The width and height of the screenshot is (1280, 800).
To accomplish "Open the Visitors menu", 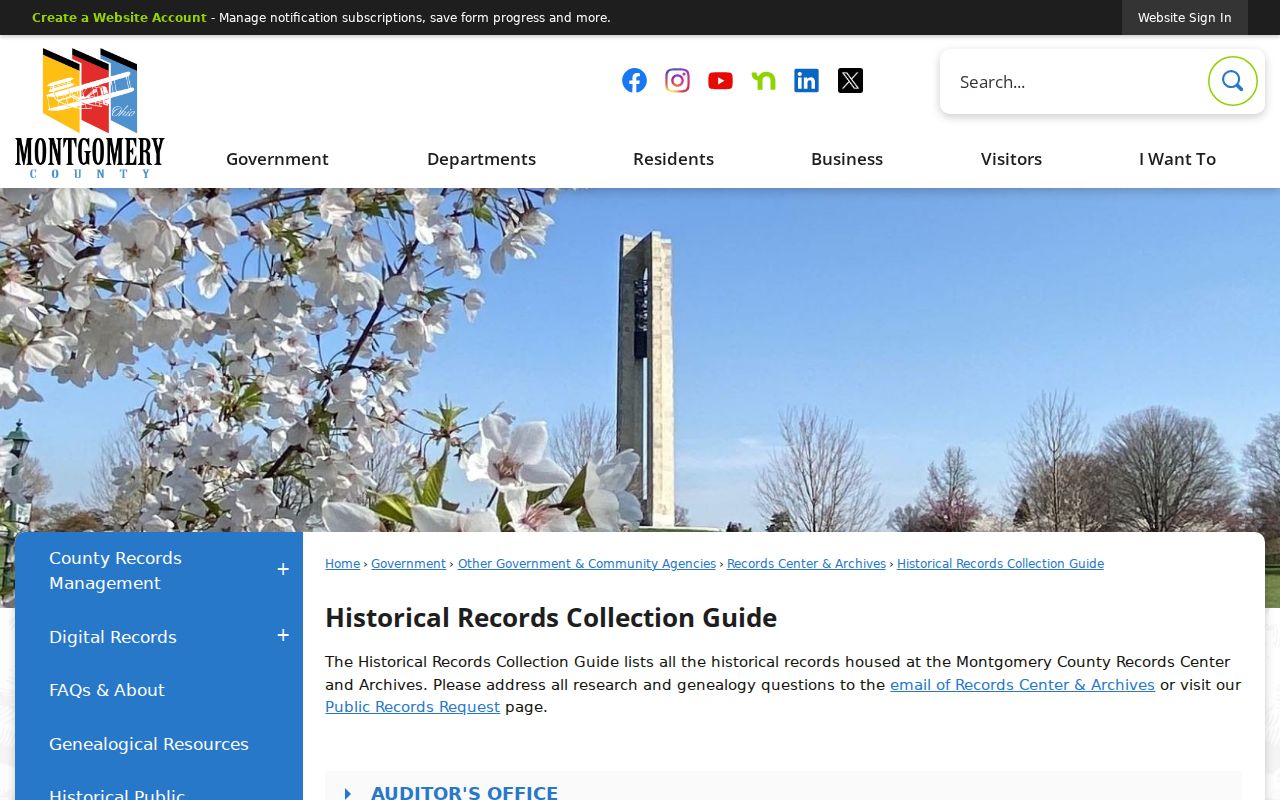I will tap(1011, 159).
